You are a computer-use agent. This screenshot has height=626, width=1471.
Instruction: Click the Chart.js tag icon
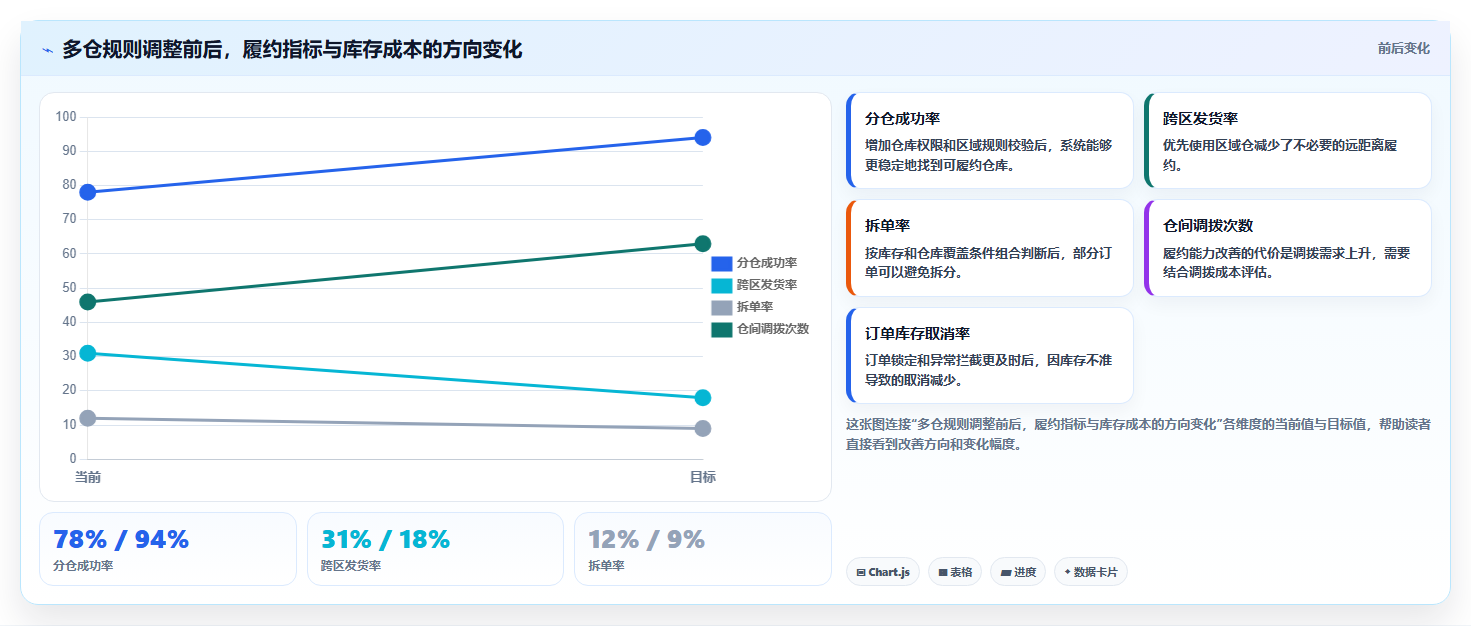pyautogui.click(x=860, y=573)
